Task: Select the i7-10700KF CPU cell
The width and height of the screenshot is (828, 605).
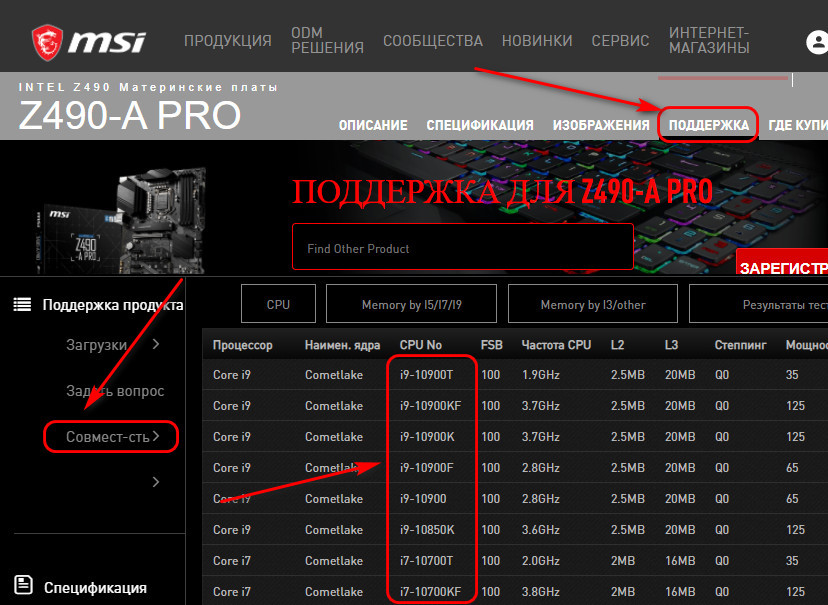Action: click(x=430, y=592)
